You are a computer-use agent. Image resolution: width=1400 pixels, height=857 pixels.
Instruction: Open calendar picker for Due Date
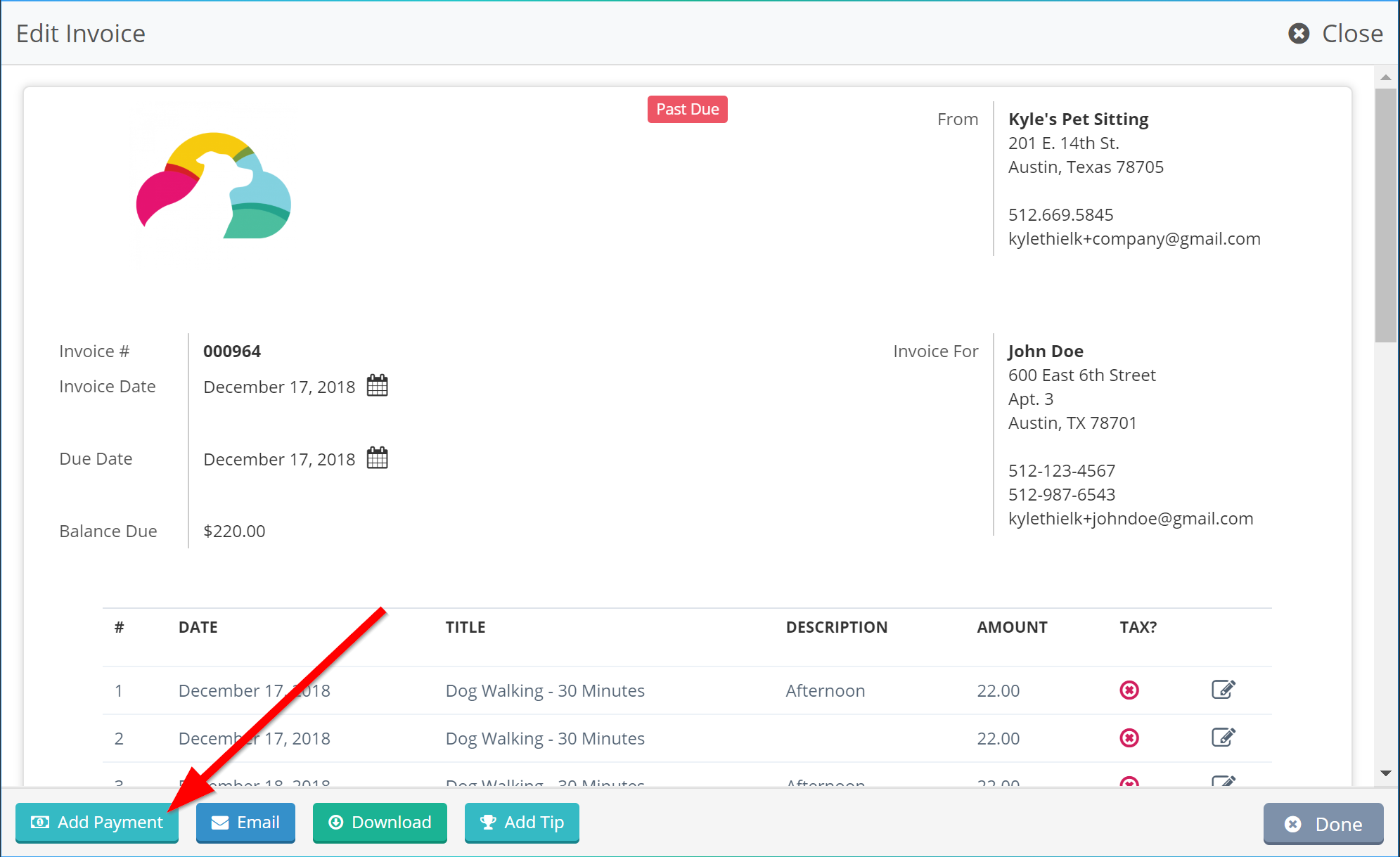(x=377, y=458)
